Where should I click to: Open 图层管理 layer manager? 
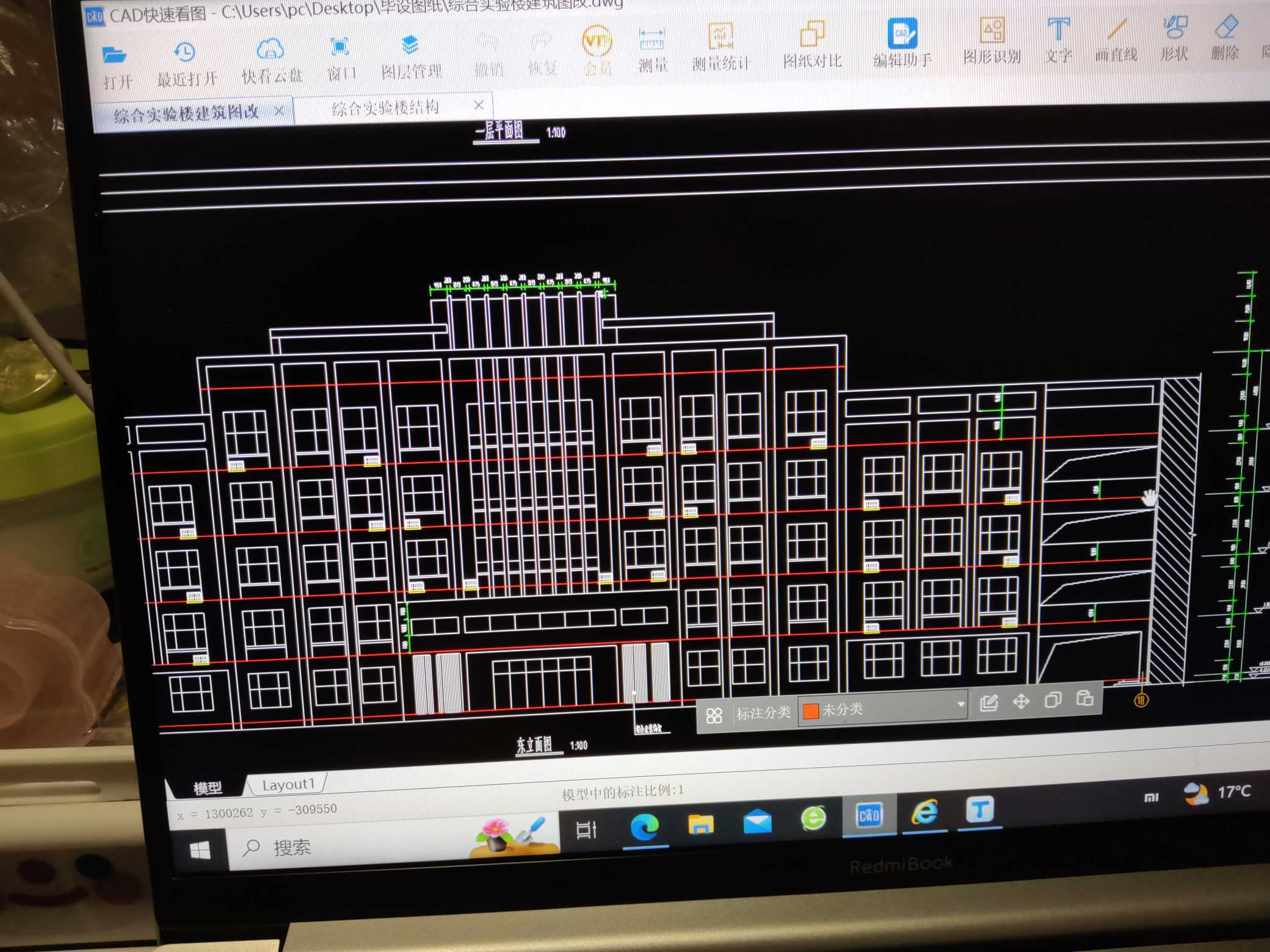click(x=410, y=56)
